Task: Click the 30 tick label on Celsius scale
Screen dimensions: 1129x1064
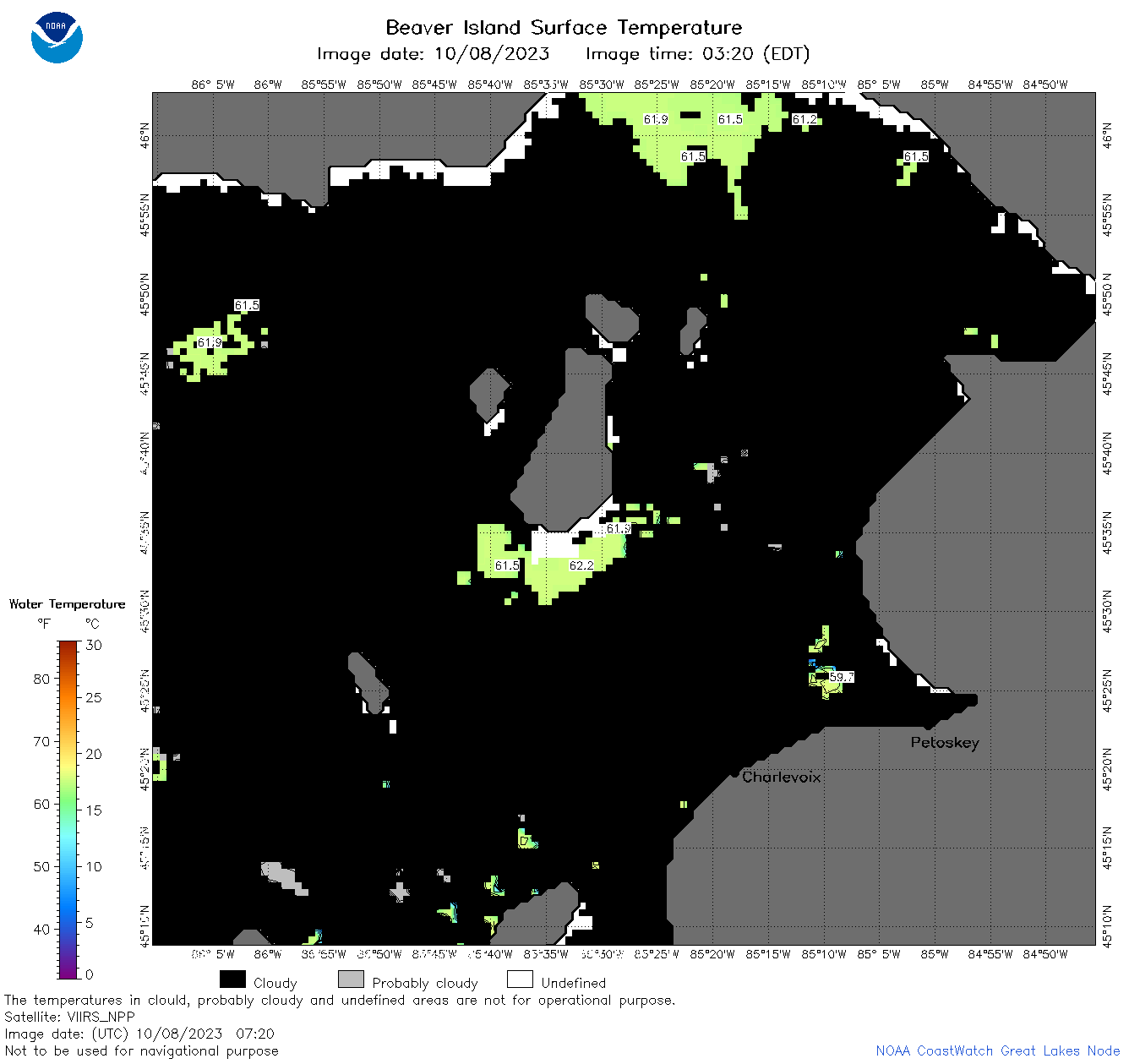Action: [x=94, y=646]
